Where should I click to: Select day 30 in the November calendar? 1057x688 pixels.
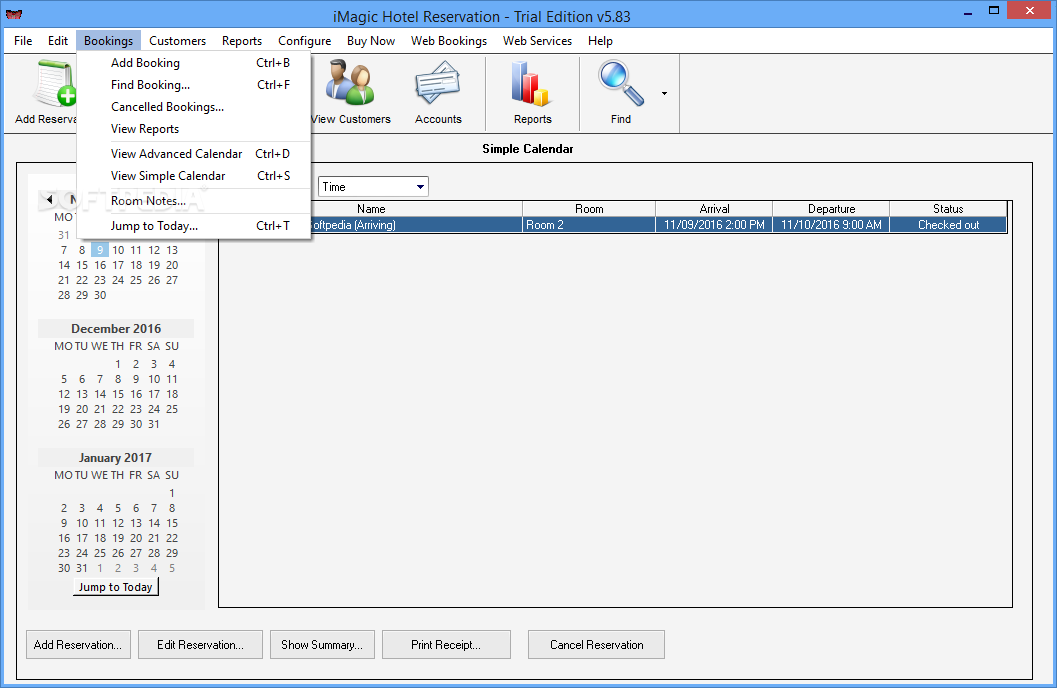(x=100, y=295)
